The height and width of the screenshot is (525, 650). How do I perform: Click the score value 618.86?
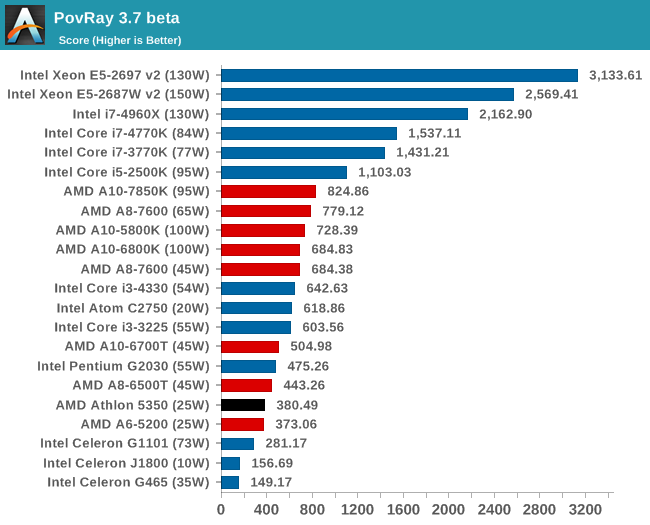[324, 308]
